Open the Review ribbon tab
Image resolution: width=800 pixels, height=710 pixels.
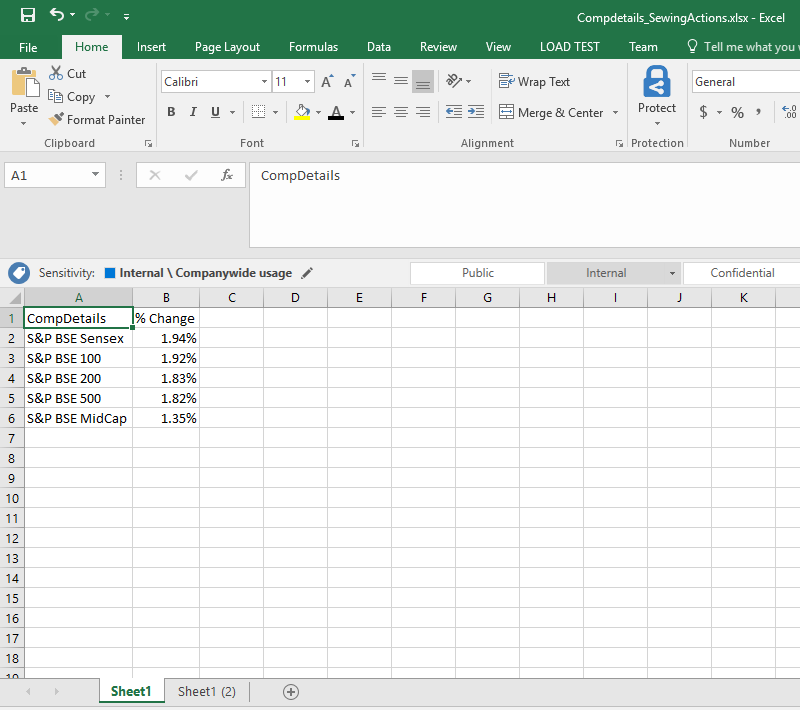pyautogui.click(x=438, y=46)
